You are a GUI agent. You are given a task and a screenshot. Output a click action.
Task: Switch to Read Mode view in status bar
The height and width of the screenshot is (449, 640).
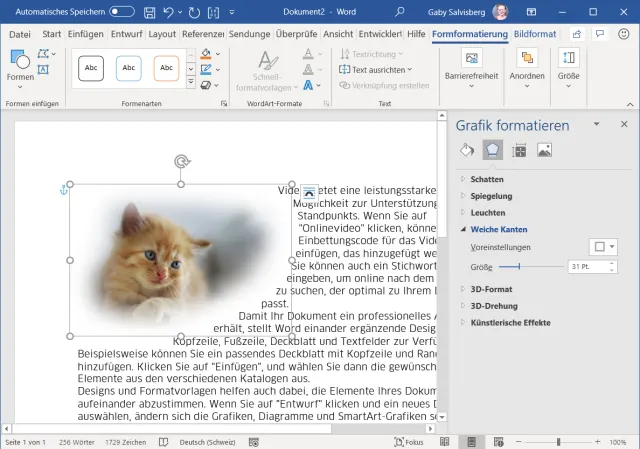[444, 441]
